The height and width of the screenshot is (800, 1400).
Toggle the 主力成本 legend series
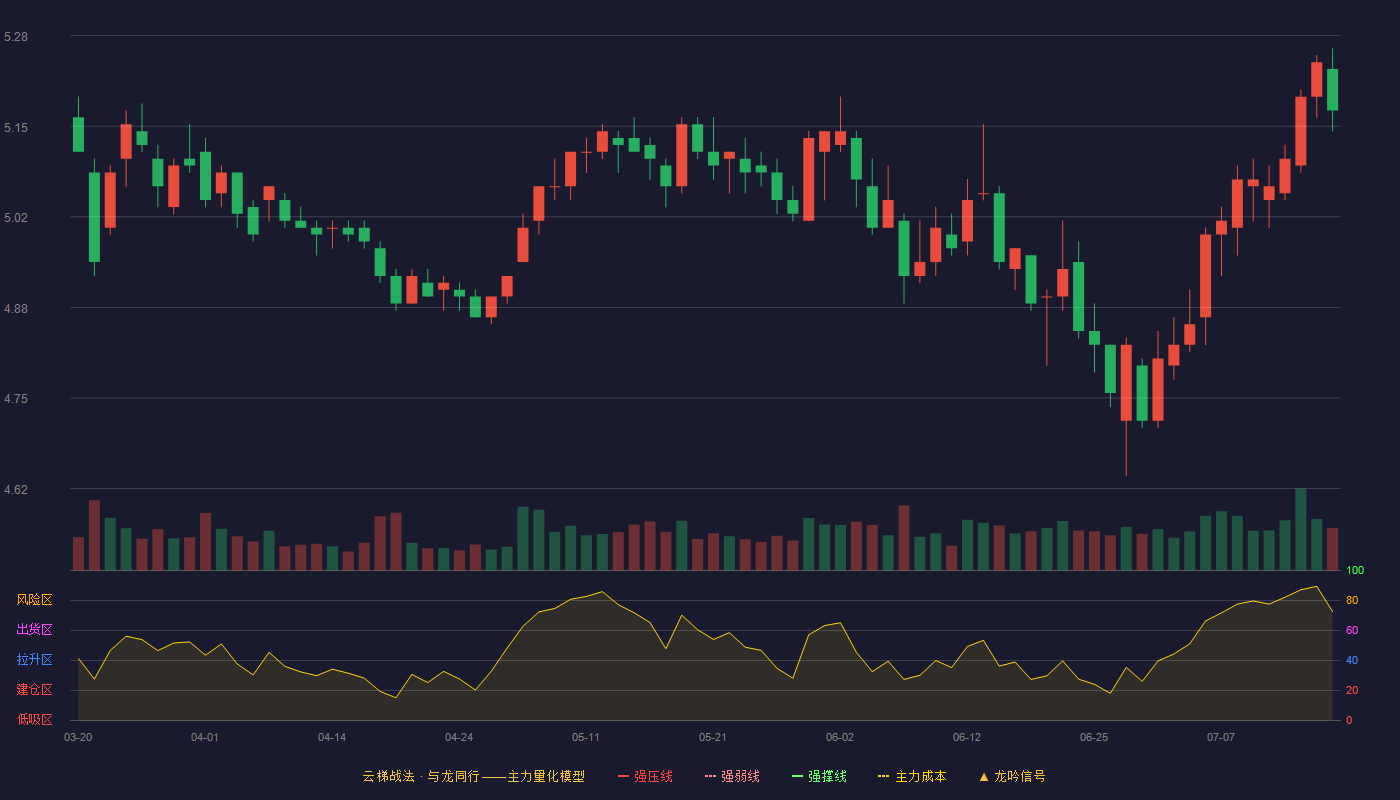point(912,776)
